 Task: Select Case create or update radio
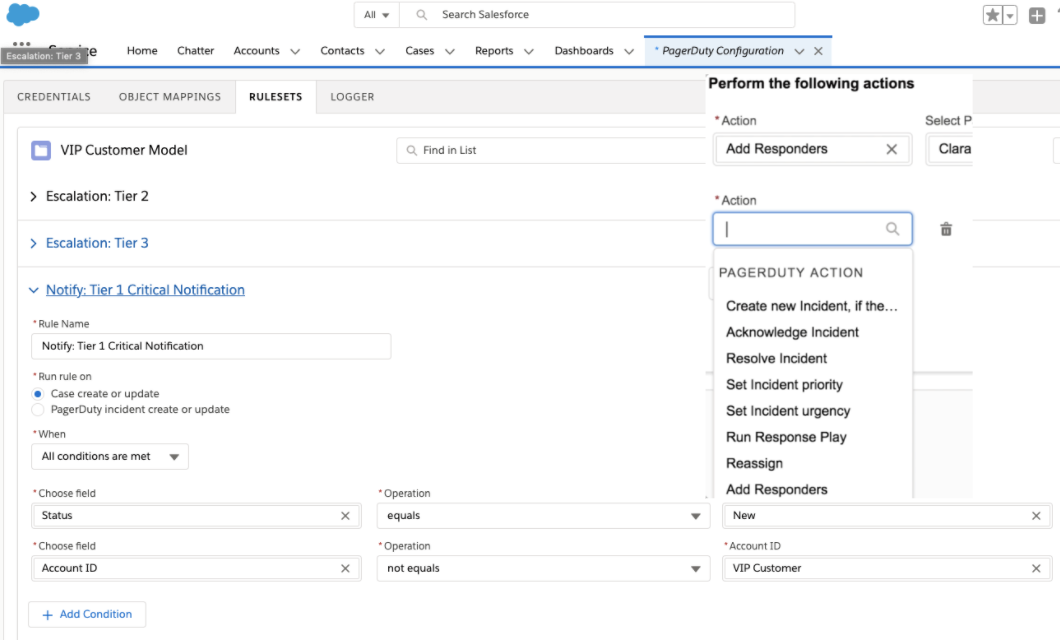pos(38,394)
